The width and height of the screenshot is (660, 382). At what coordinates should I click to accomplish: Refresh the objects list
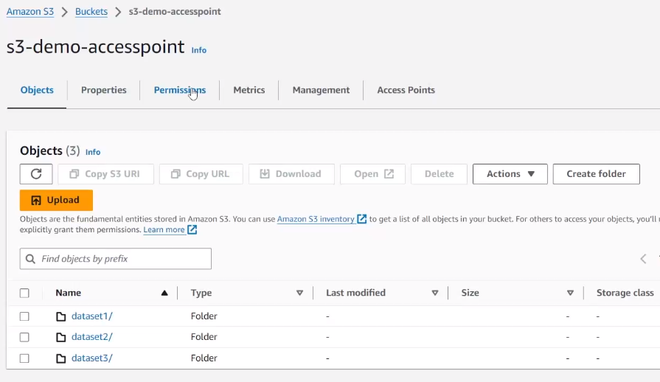(36, 174)
